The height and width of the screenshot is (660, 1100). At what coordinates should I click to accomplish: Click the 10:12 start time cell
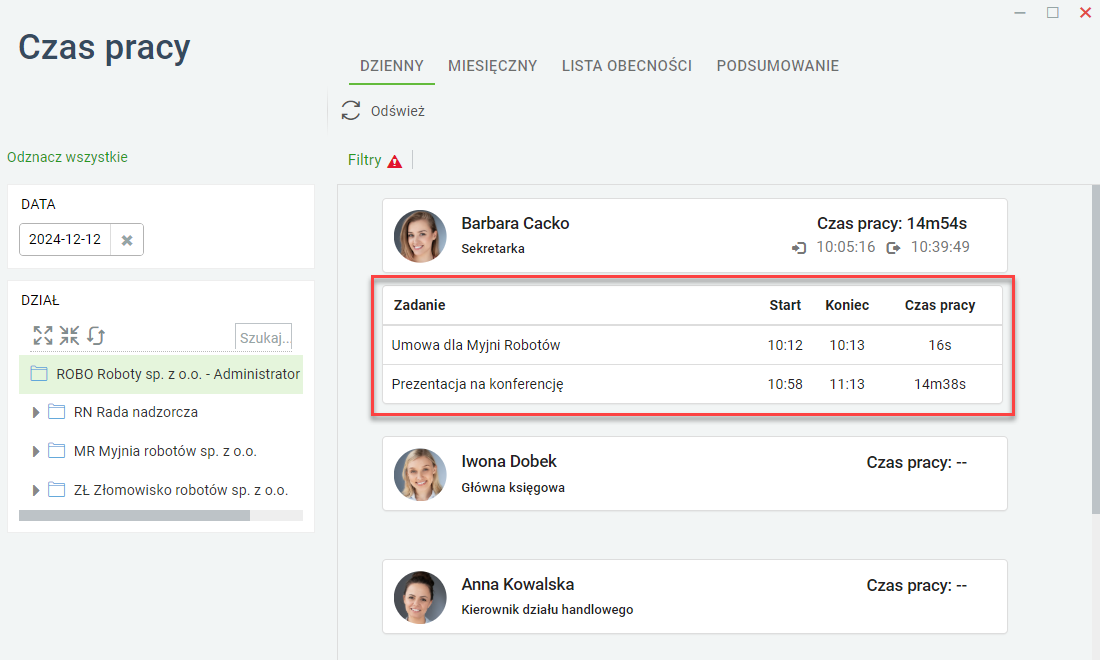785,345
